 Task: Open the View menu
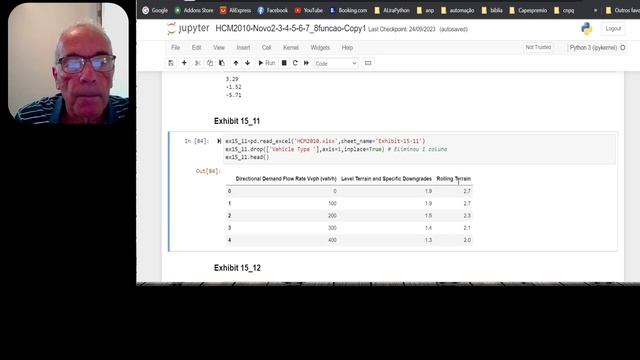coord(219,48)
